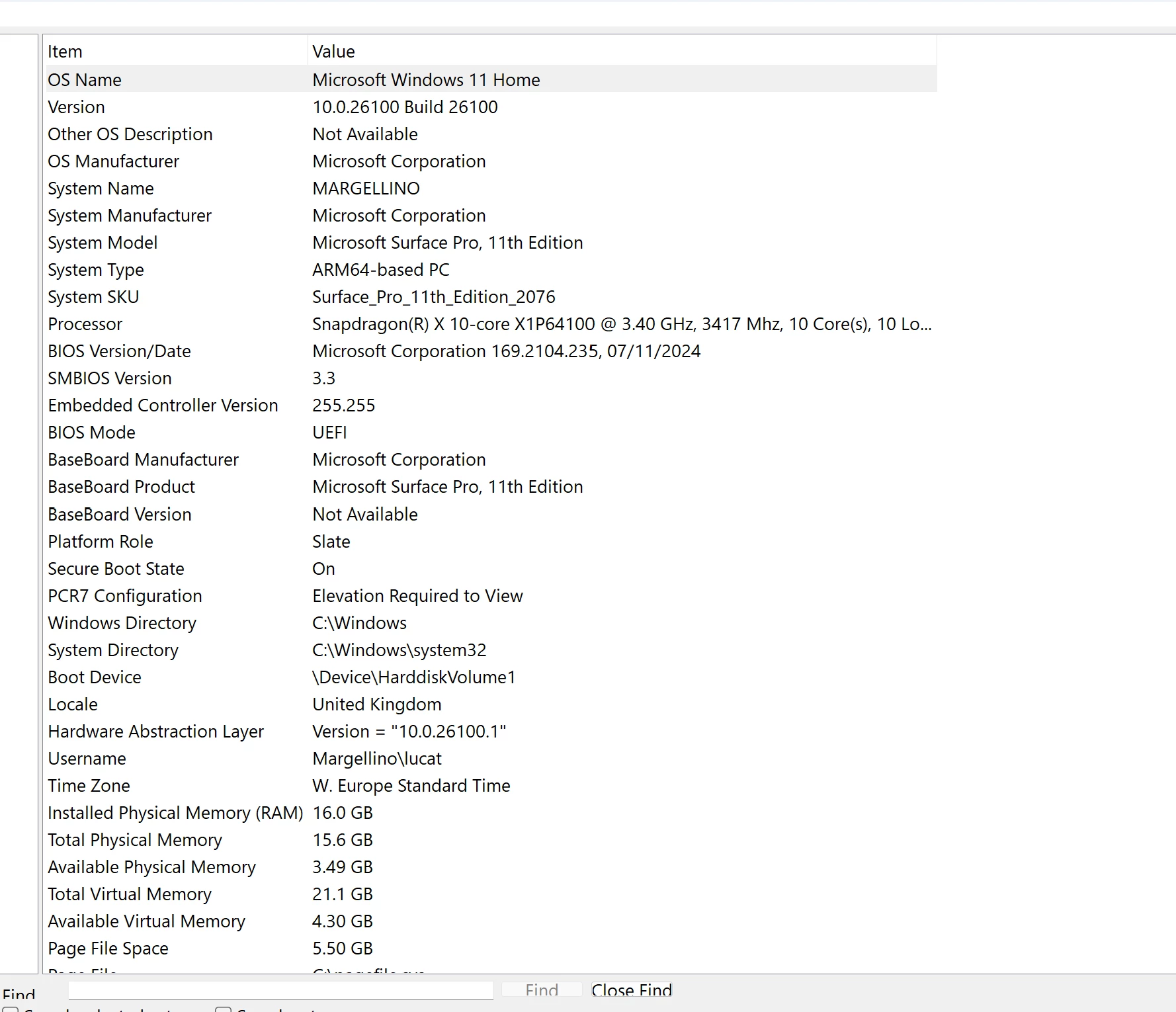Select the Time Zone row label
The width and height of the screenshot is (1176, 1012).
click(89, 786)
